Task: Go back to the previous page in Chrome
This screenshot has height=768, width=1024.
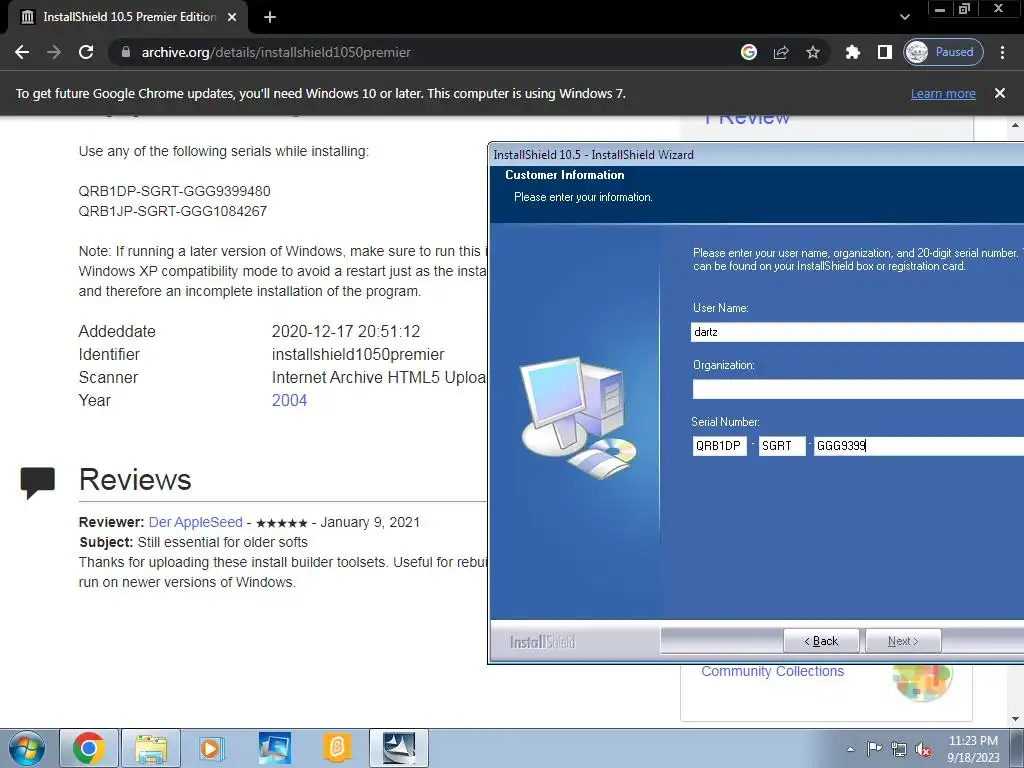Action: 22,52
